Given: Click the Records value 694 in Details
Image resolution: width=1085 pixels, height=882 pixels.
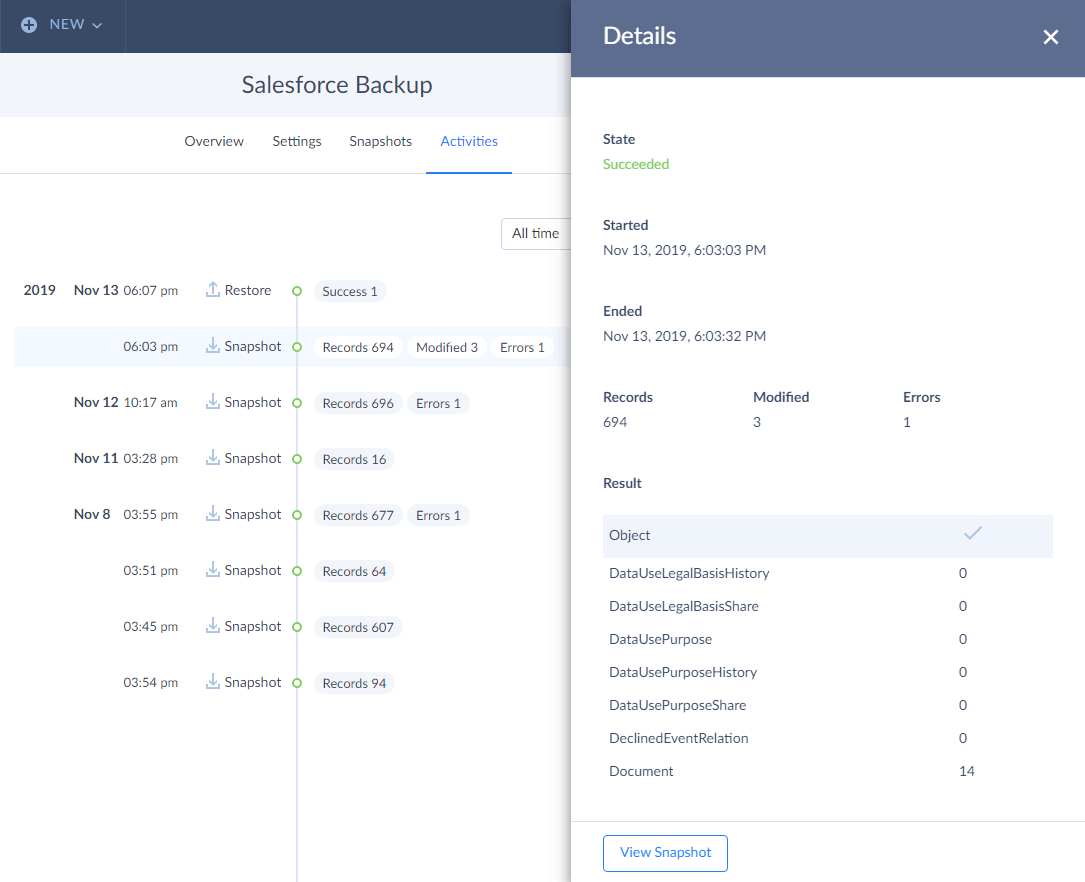Looking at the screenshot, I should [x=615, y=423].
